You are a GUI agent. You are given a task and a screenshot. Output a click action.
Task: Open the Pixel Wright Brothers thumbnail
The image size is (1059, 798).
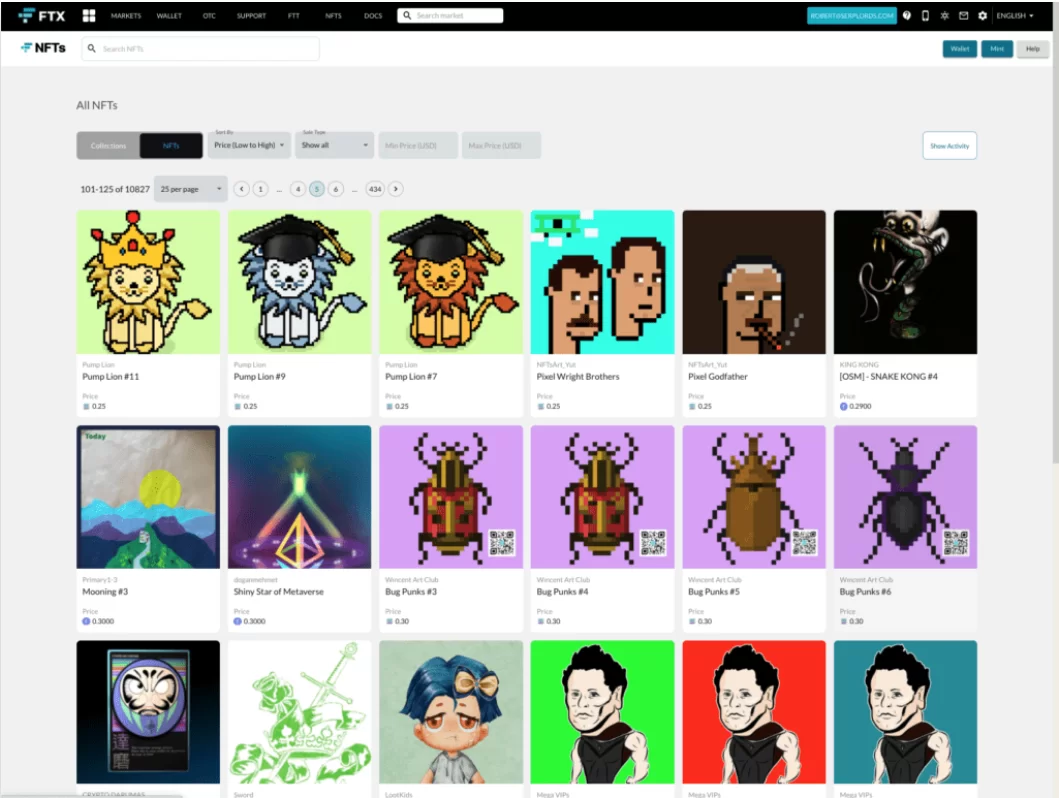coord(602,282)
